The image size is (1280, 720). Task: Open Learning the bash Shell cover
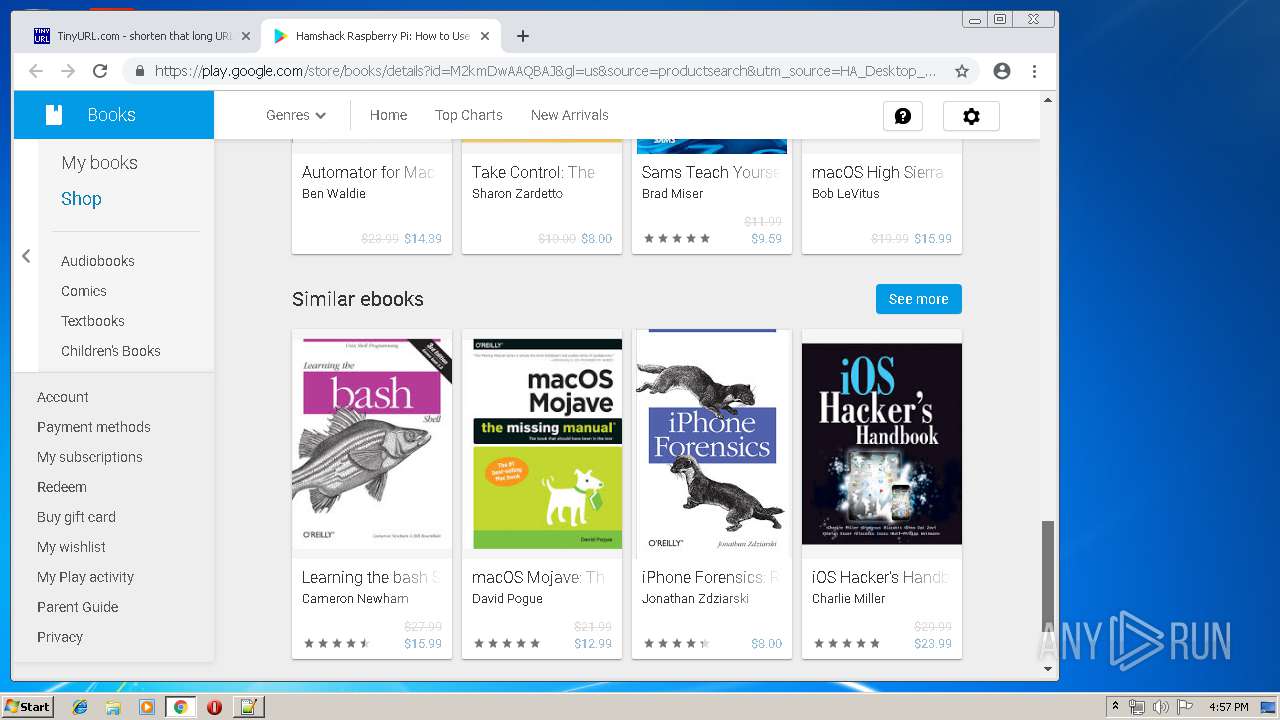372,444
